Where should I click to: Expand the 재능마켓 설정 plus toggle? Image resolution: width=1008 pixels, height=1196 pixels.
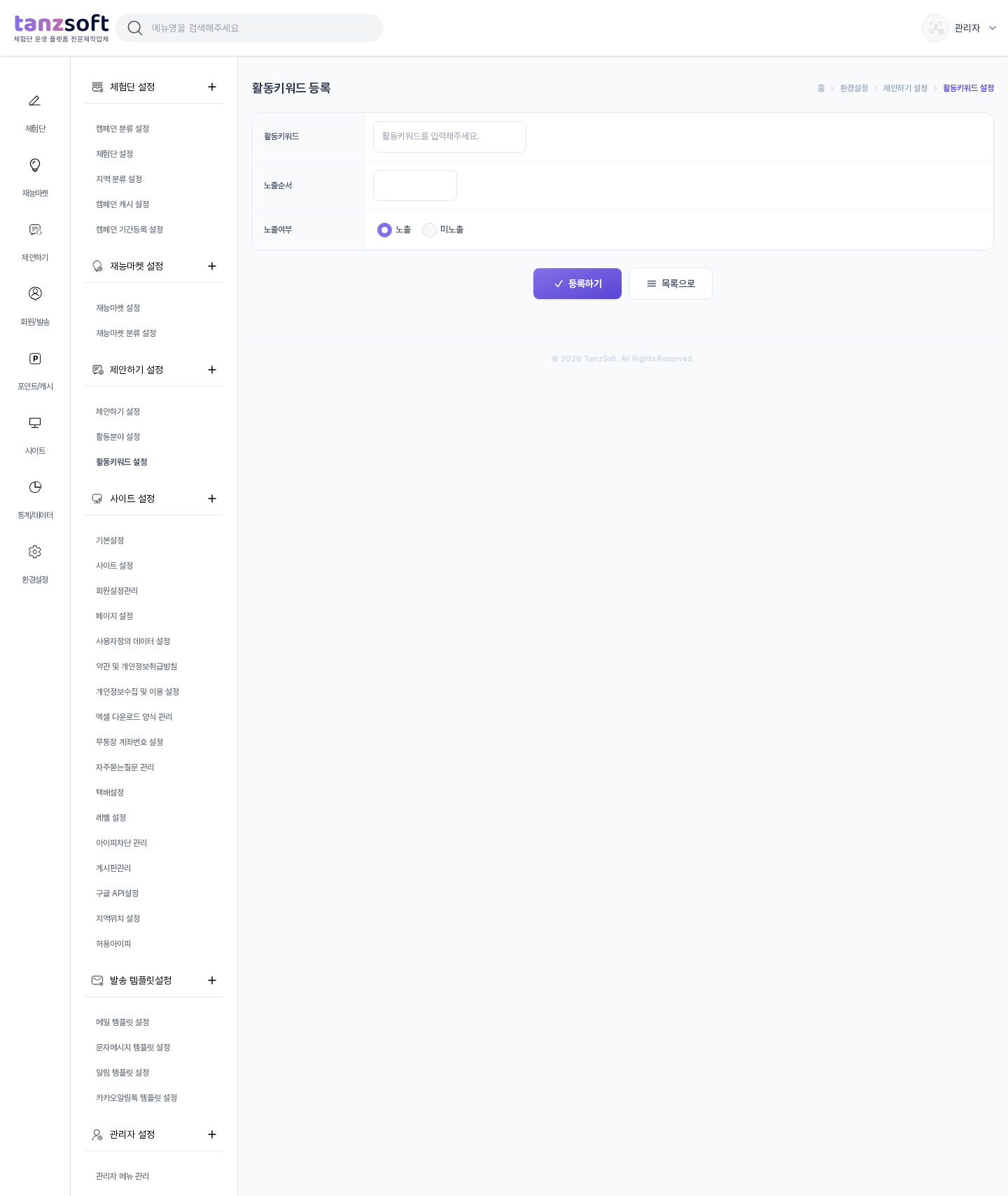coord(212,266)
